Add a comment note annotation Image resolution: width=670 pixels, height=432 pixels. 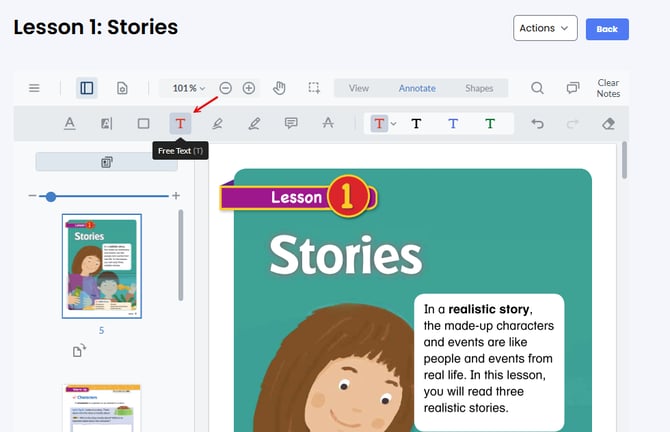coord(291,124)
